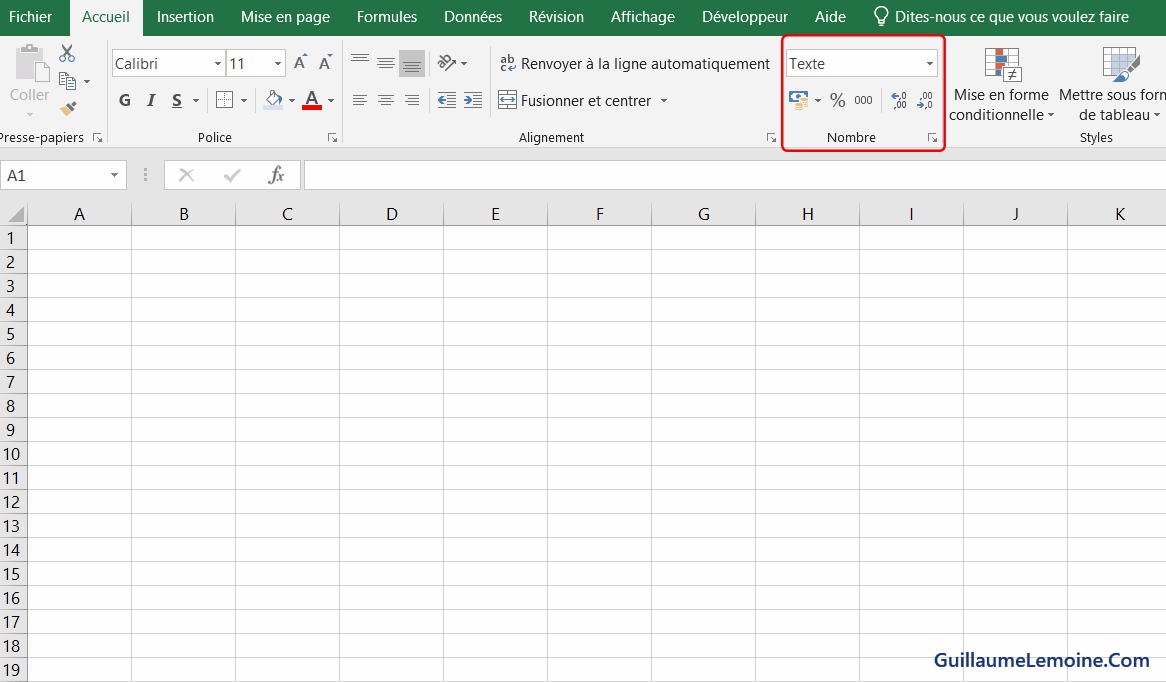Toggle underline with the S icon
The height and width of the screenshot is (682, 1166).
pyautogui.click(x=176, y=100)
